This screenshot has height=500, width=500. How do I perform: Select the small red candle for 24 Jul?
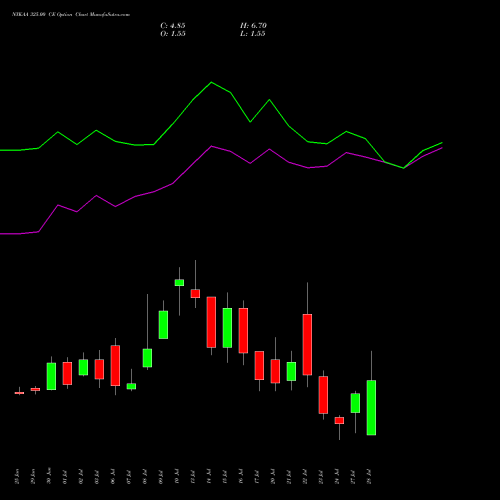point(339,420)
